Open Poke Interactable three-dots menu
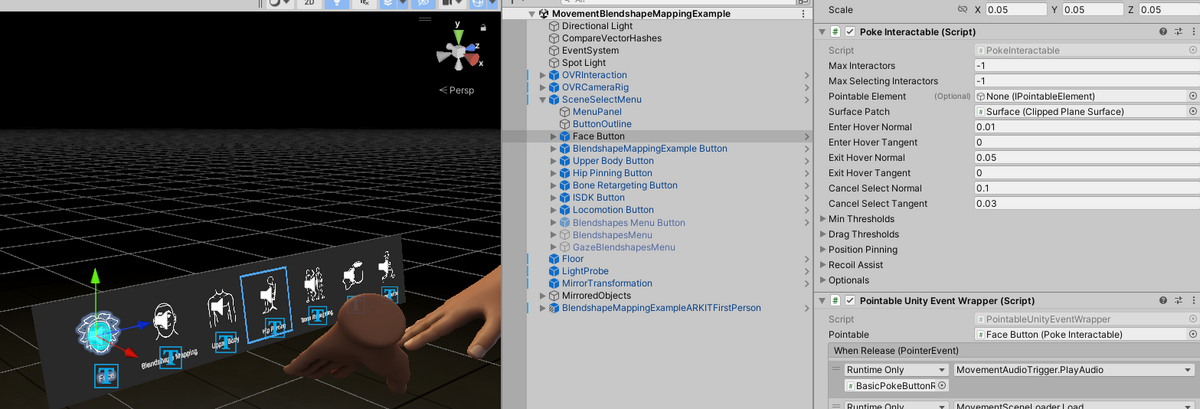 click(1192, 32)
